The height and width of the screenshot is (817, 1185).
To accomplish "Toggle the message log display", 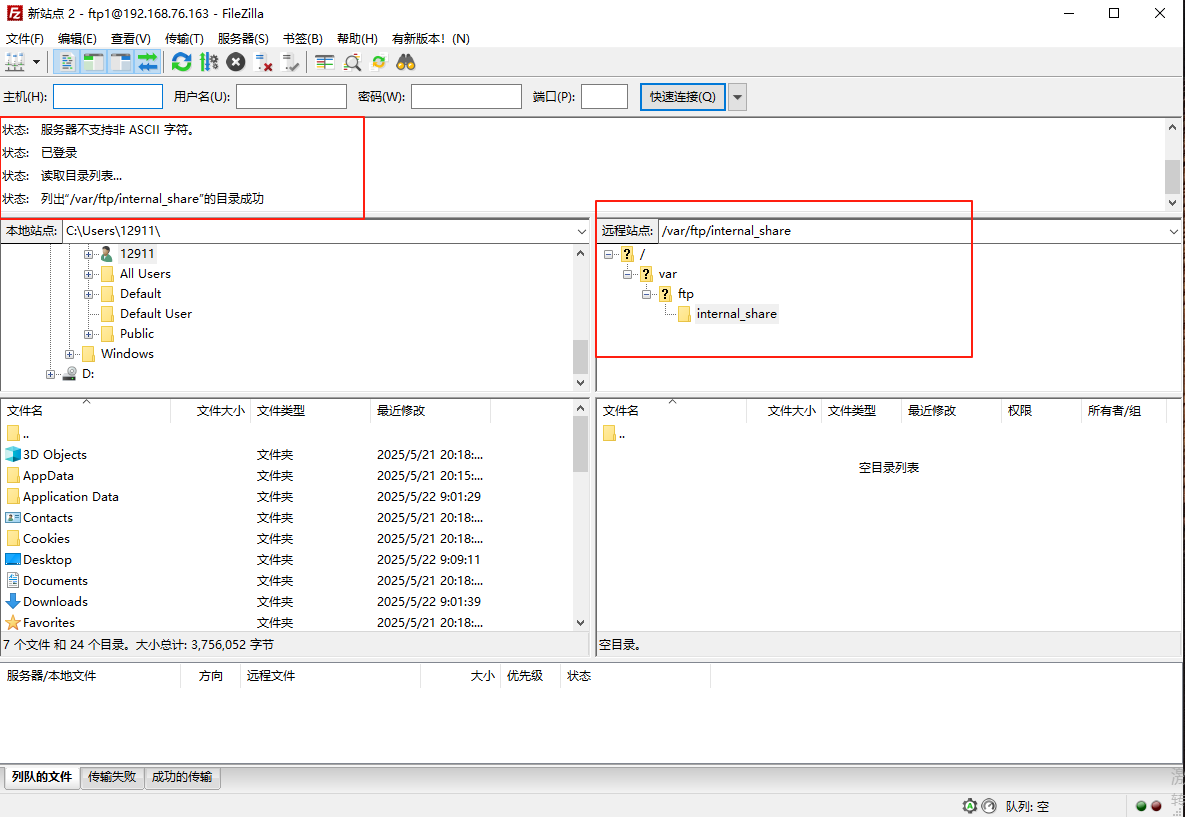I will point(65,62).
